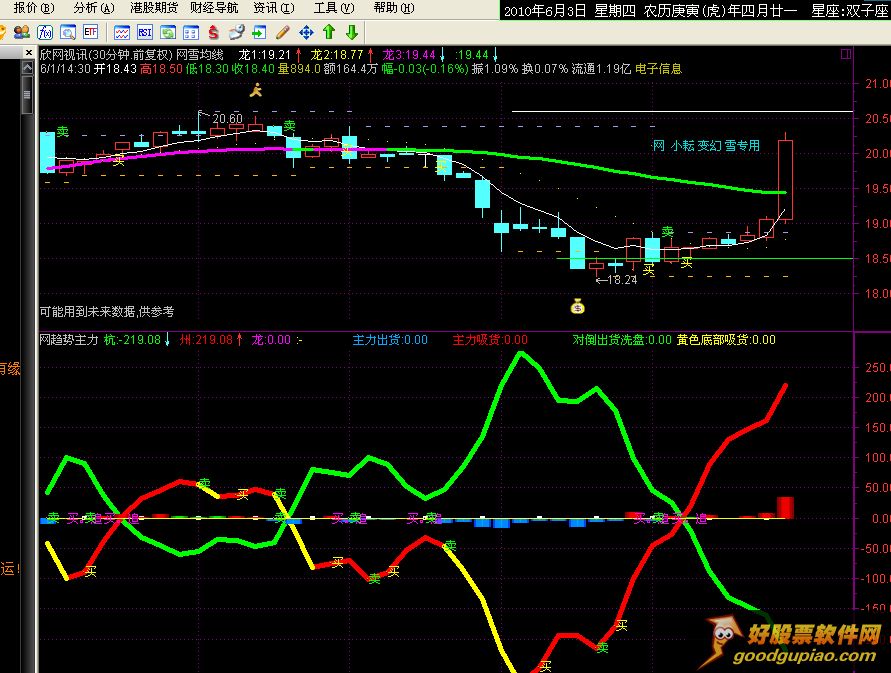Click the 额164.4万 turnover value
Viewport: 891px width, 673px height.
[350, 69]
